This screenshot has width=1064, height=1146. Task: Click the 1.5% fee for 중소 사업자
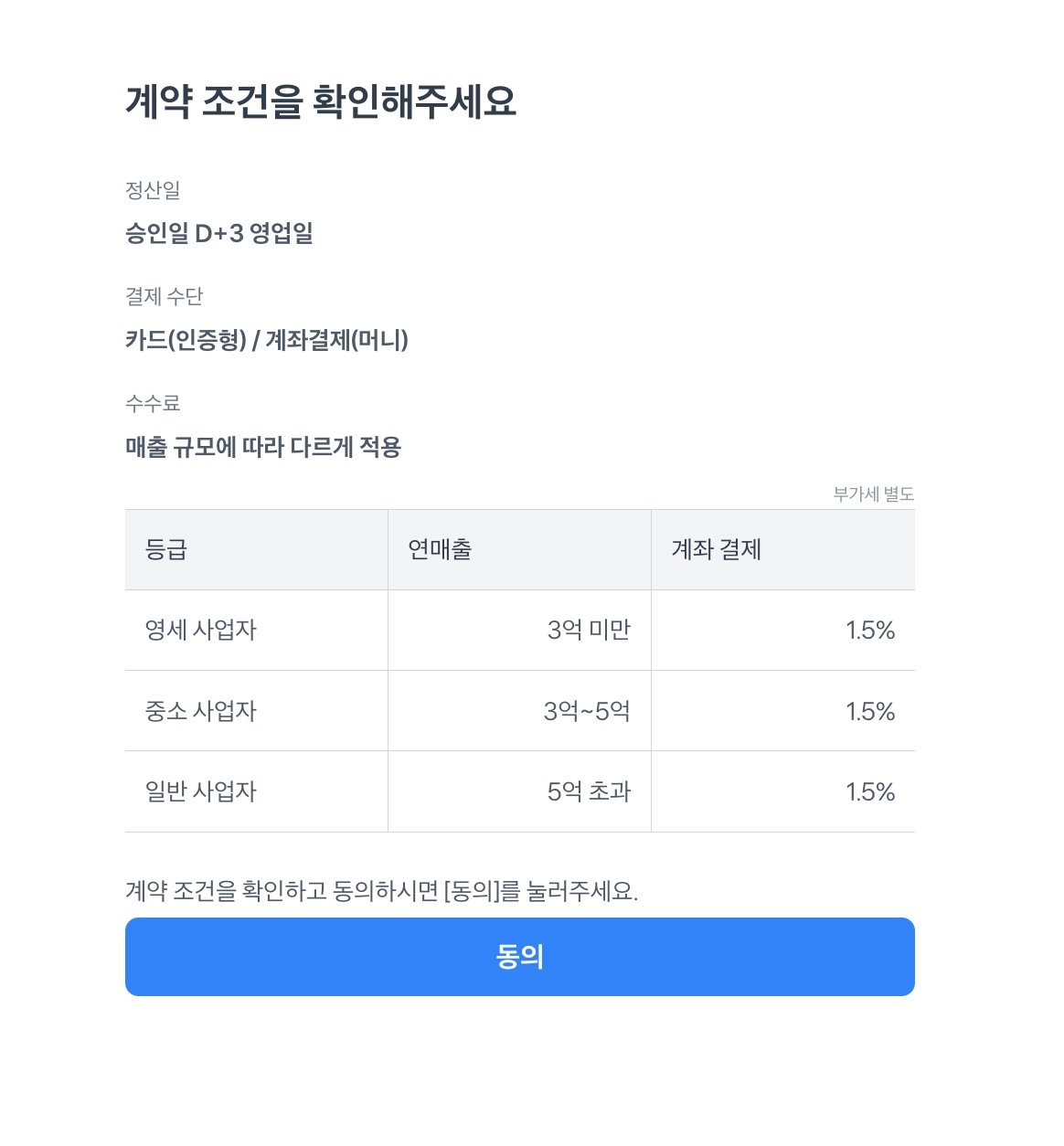point(869,711)
